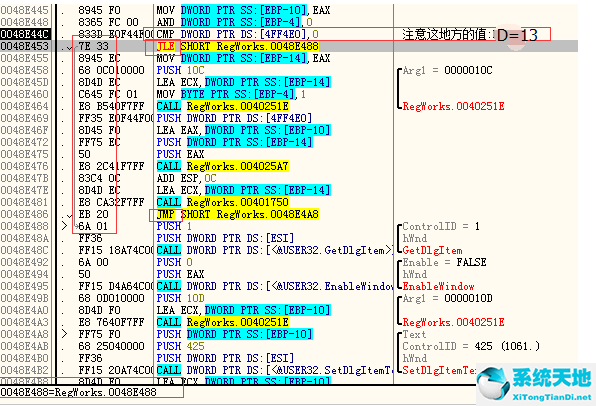The width and height of the screenshot is (596, 406).
Task: Select address 0048E44C row
Action: point(289,34)
